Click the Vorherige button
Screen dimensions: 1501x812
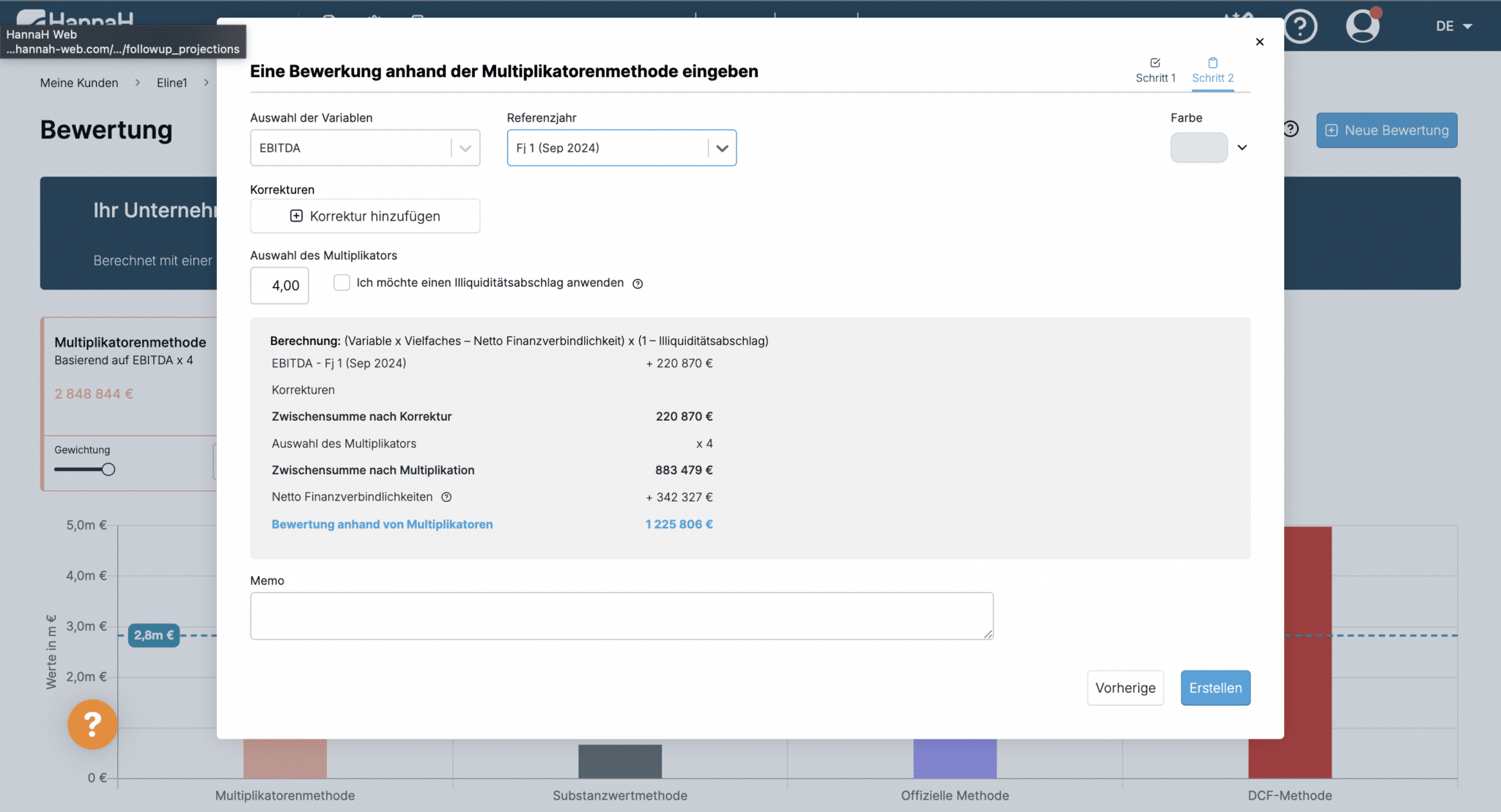(x=1125, y=687)
